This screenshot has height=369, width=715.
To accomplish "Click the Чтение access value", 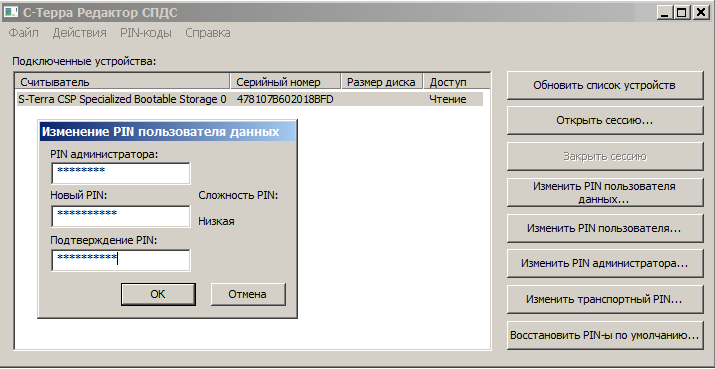I will tap(447, 99).
